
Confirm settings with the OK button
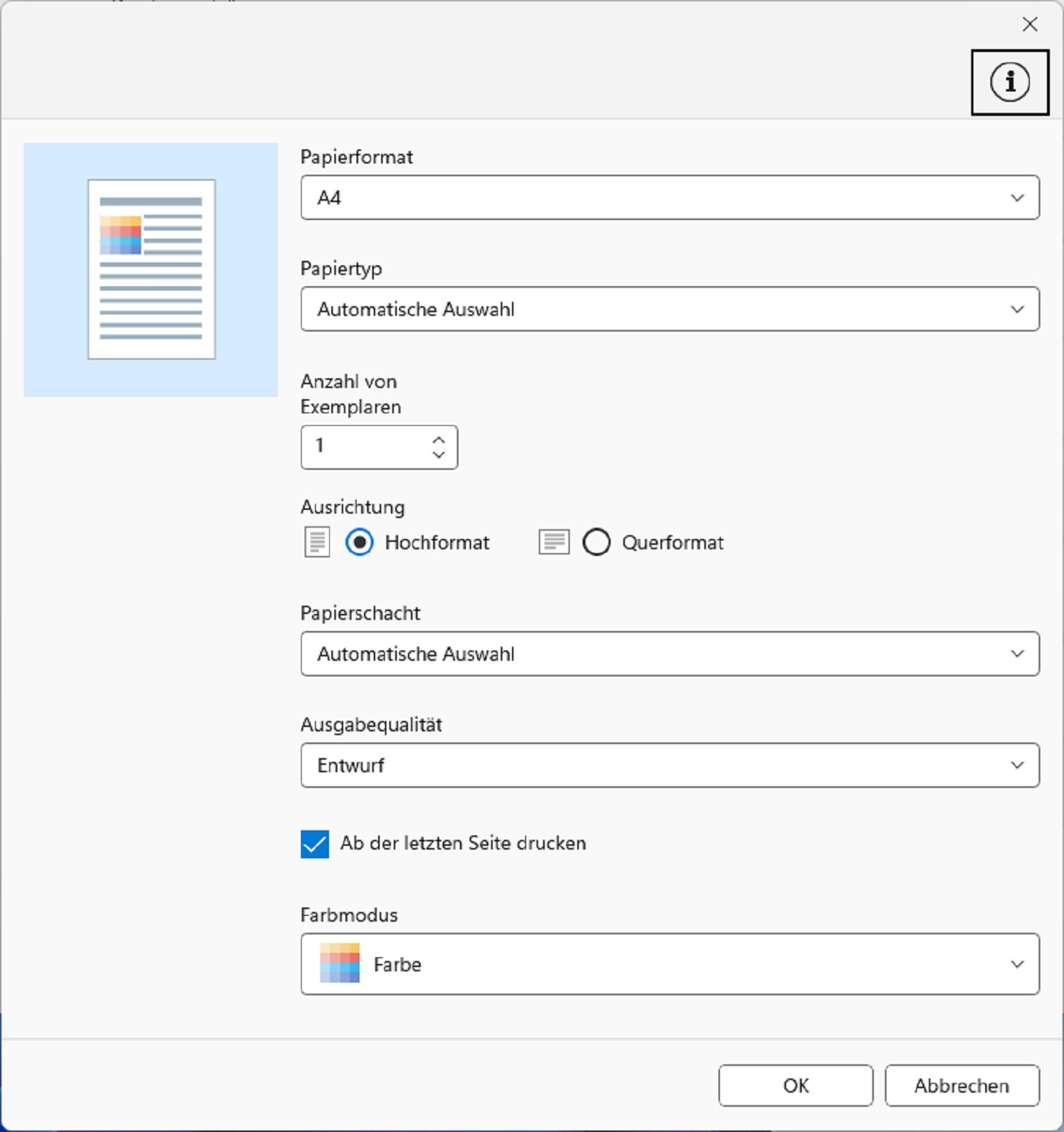pyautogui.click(x=796, y=1086)
